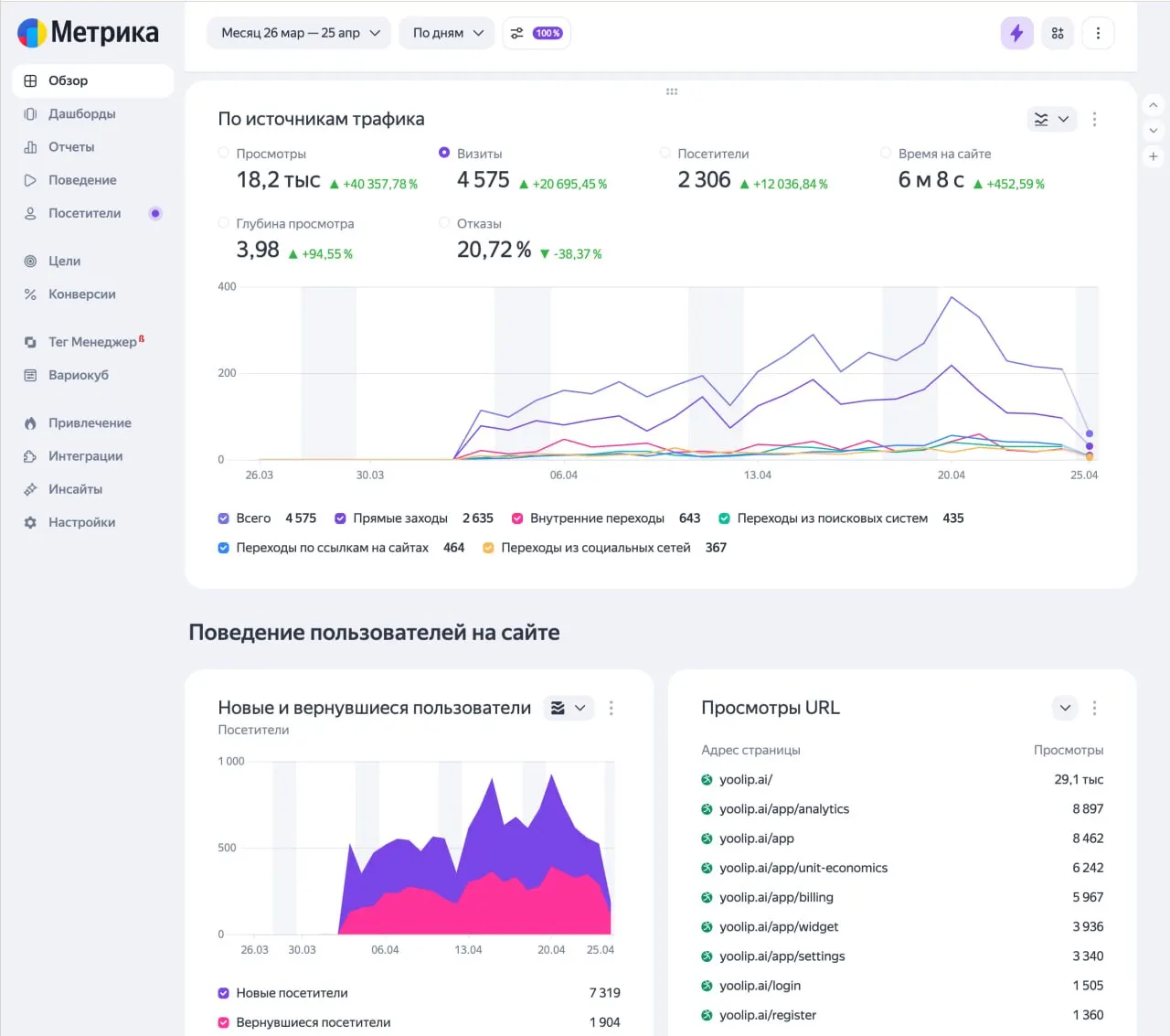The image size is (1170, 1036).
Task: Open new and returning users widget menu
Action: click(x=612, y=708)
